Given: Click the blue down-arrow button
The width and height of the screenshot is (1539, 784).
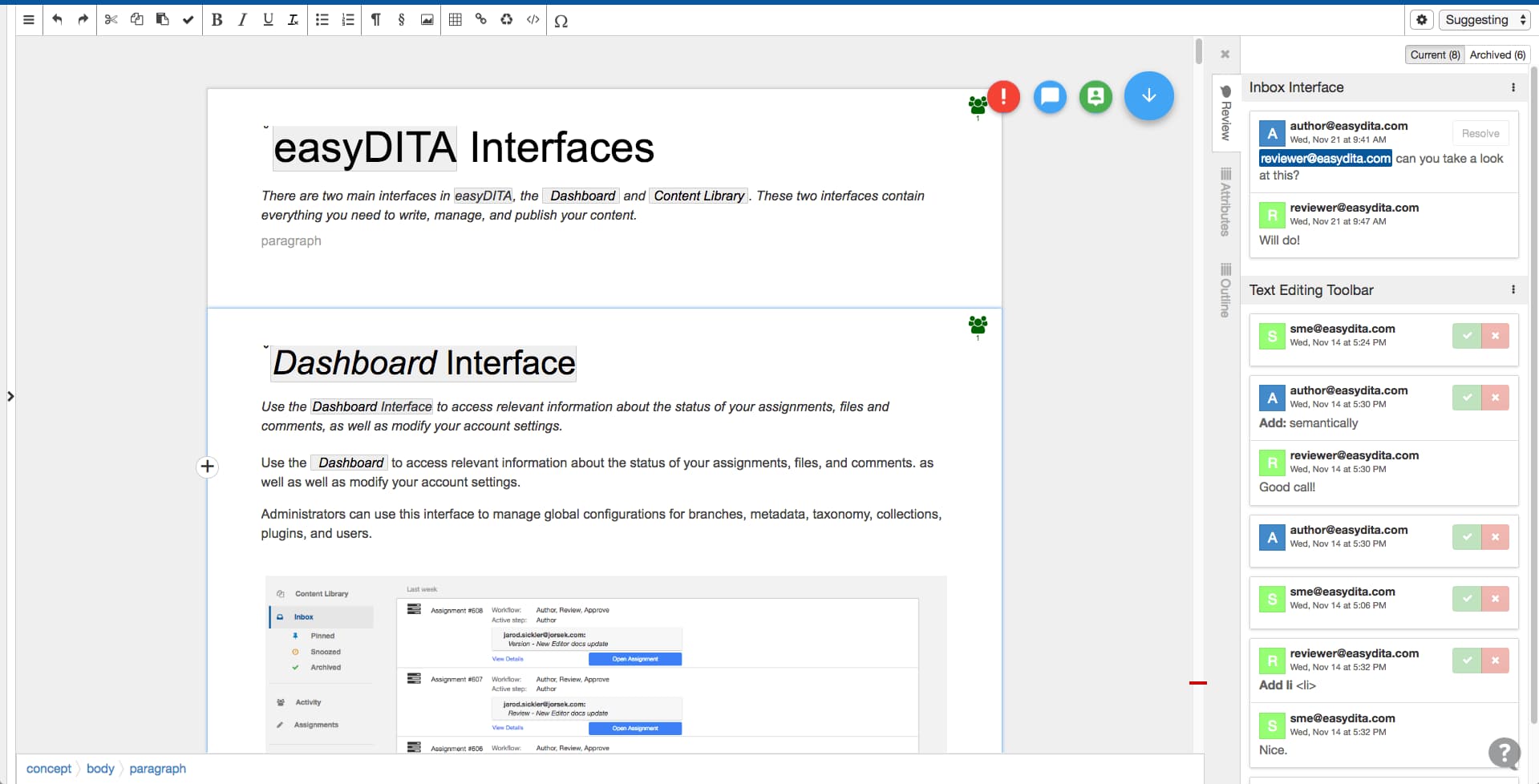Looking at the screenshot, I should tap(1149, 95).
